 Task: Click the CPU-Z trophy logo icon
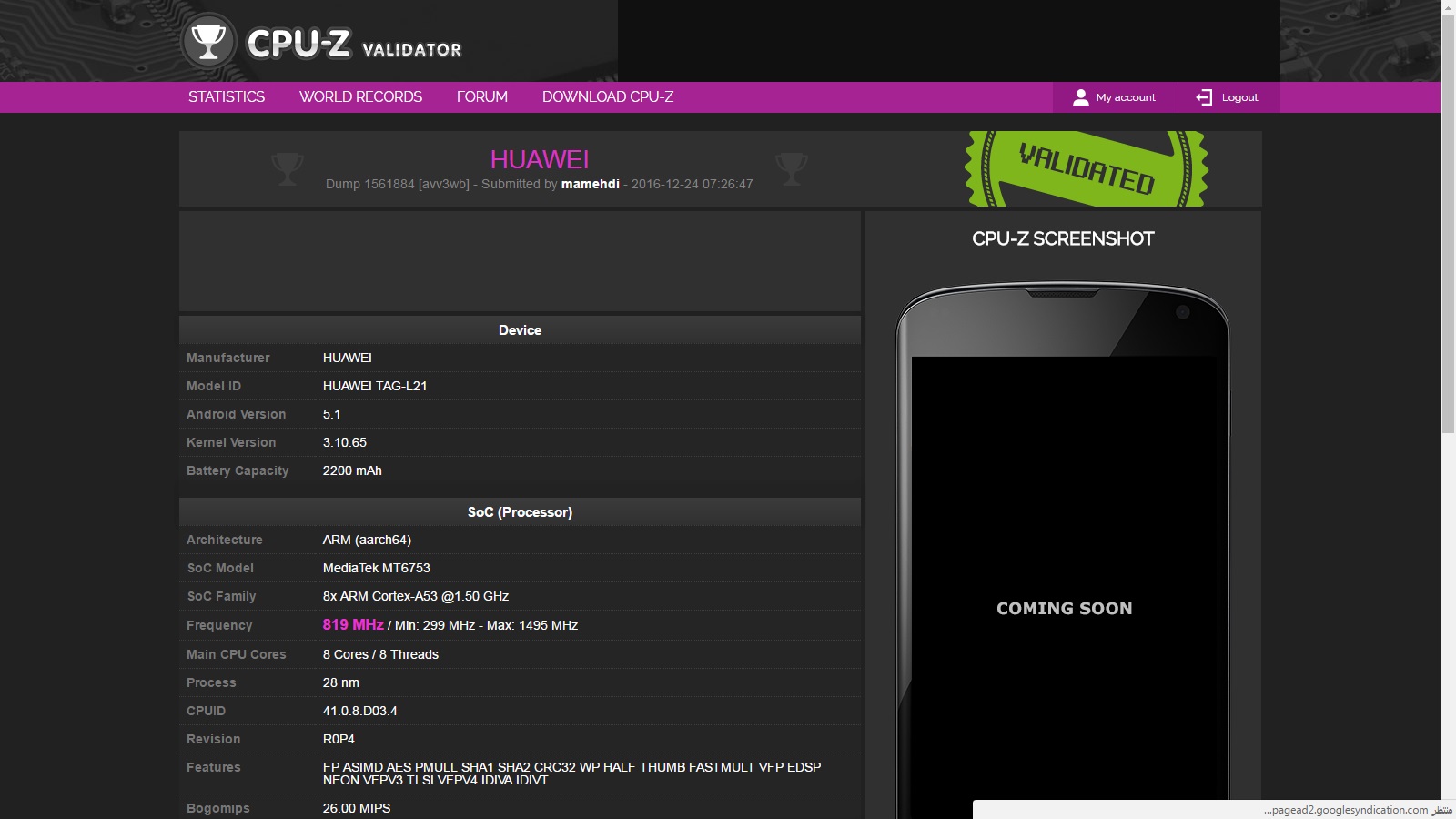click(208, 41)
